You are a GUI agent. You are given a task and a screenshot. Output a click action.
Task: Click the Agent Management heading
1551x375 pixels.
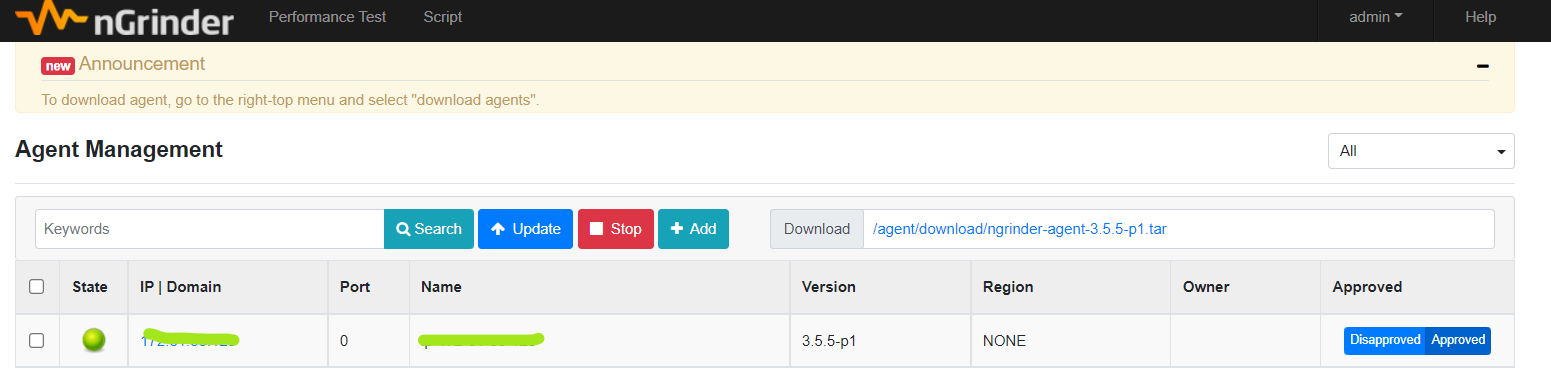119,150
